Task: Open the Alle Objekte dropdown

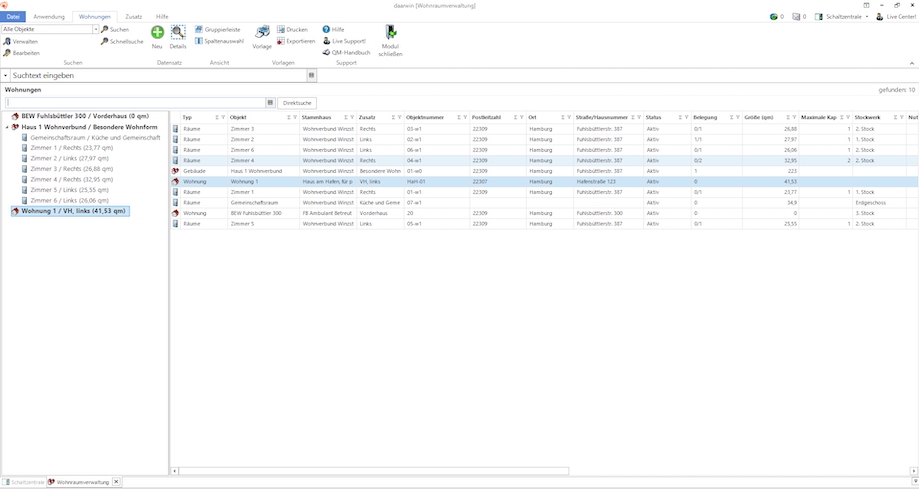Action: pos(96,29)
